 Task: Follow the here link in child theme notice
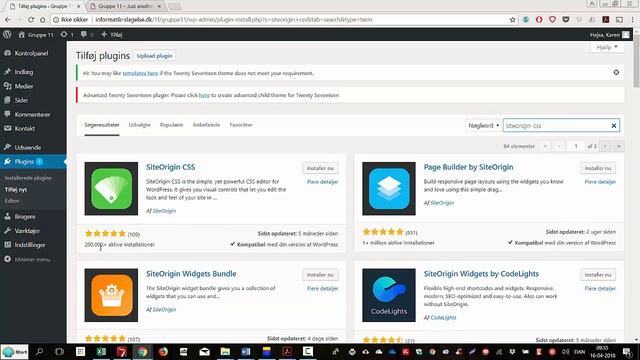coord(204,96)
